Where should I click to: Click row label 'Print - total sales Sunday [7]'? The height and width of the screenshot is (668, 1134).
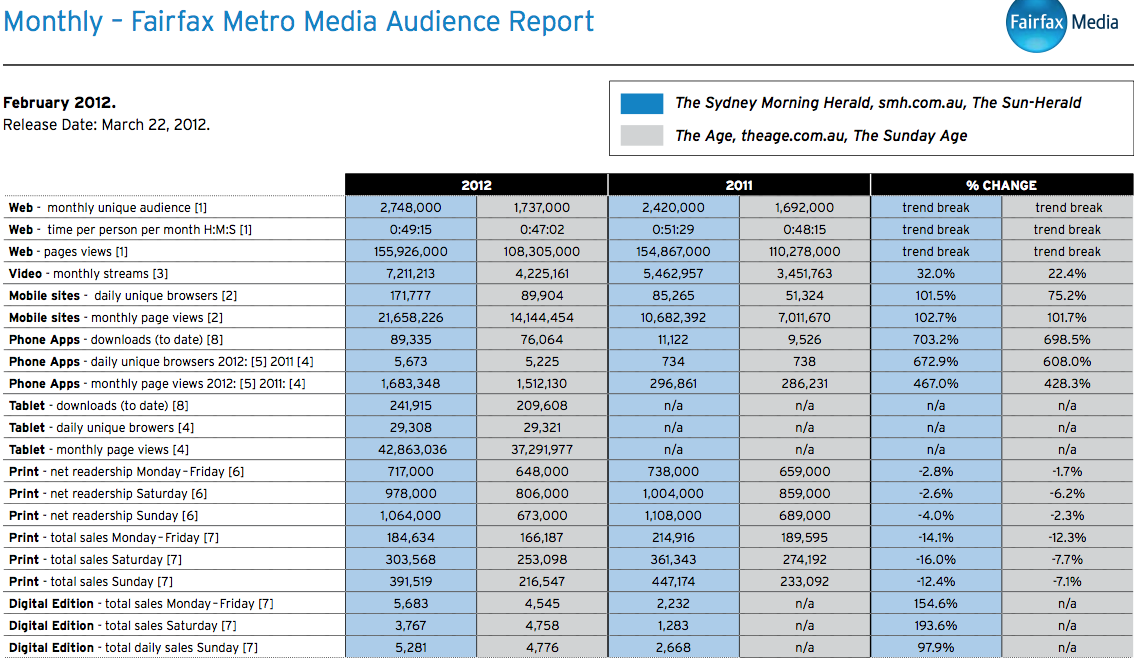[x=91, y=582]
